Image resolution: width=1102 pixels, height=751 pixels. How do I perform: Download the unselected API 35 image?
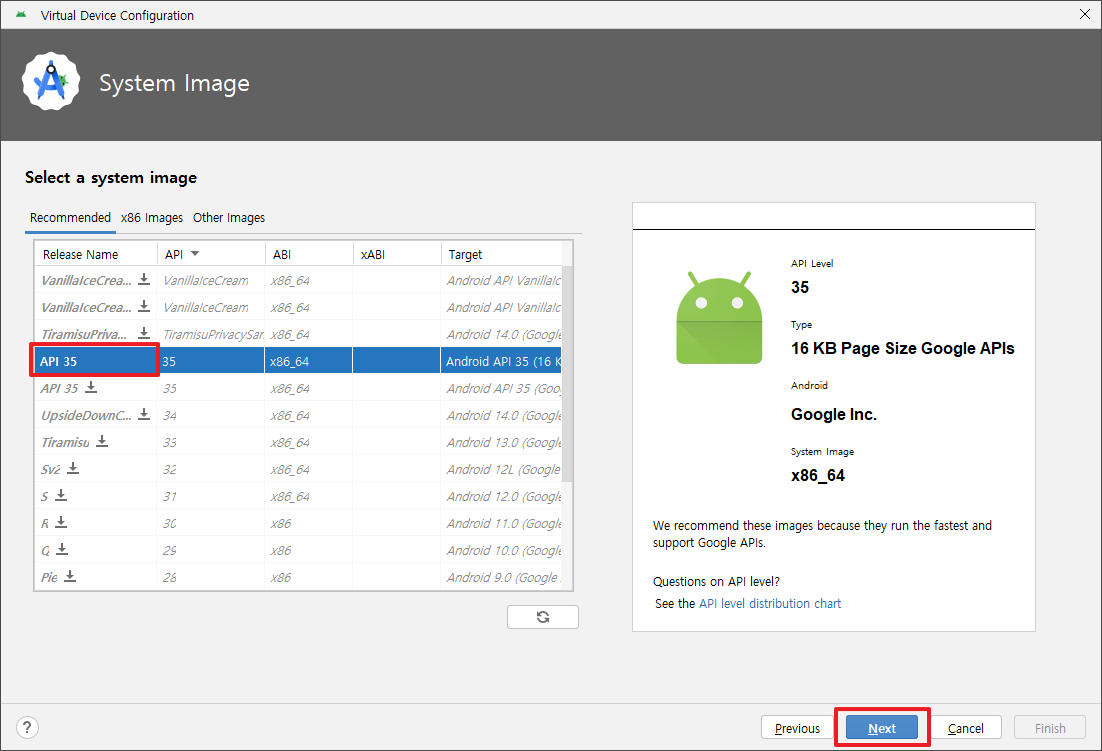coord(91,387)
